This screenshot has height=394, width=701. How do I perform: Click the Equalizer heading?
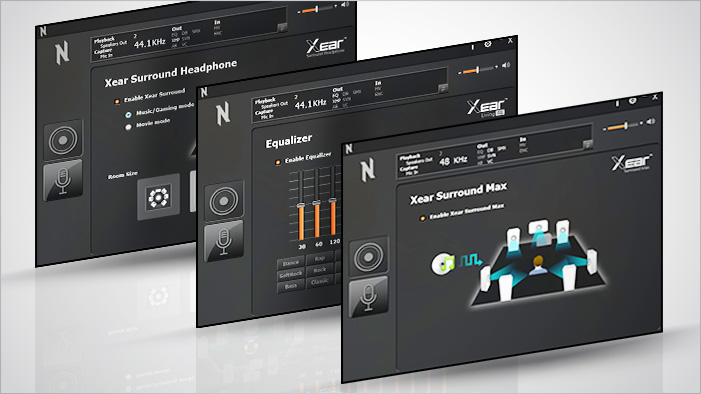[289, 141]
